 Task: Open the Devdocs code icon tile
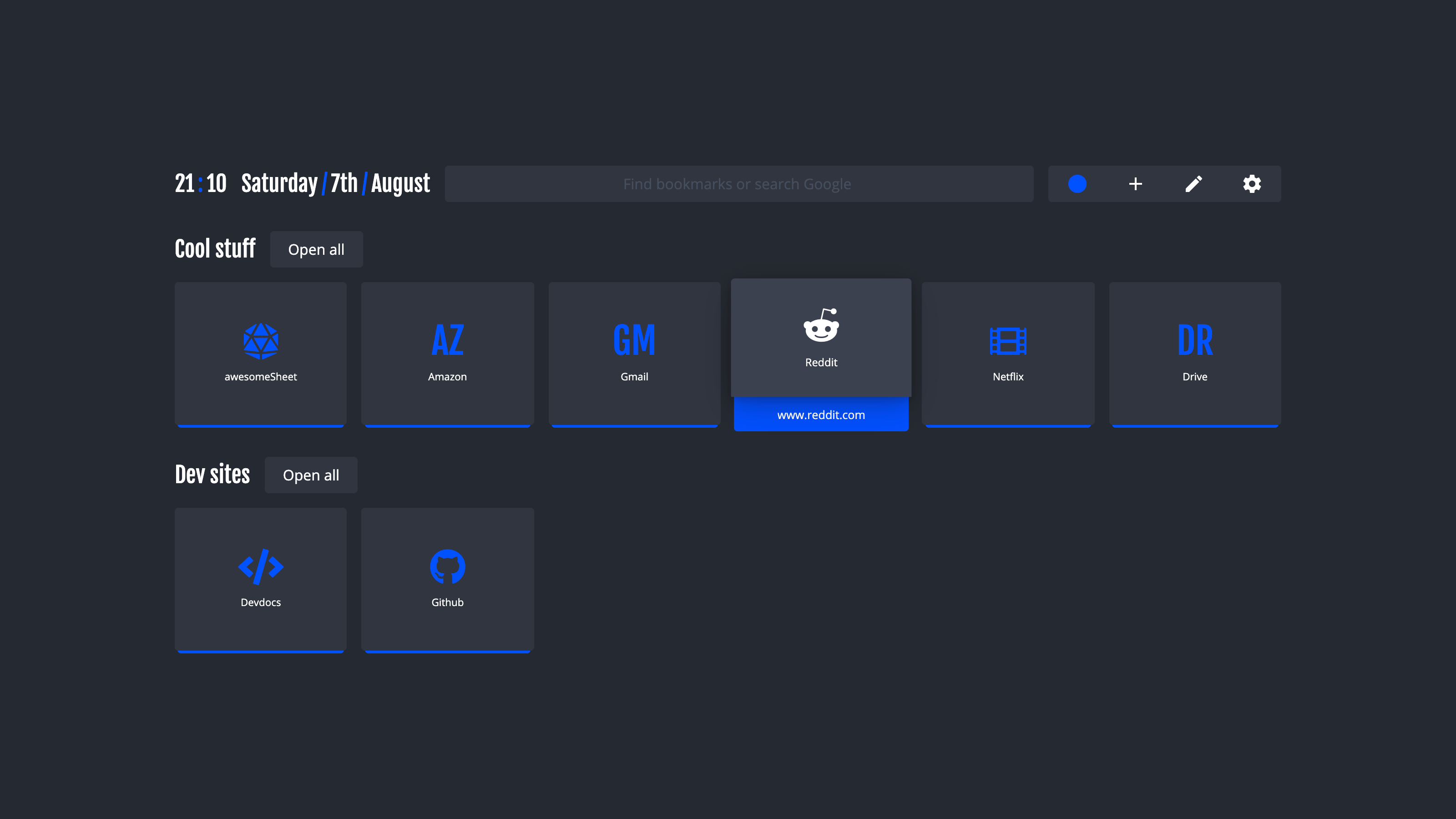point(261,579)
